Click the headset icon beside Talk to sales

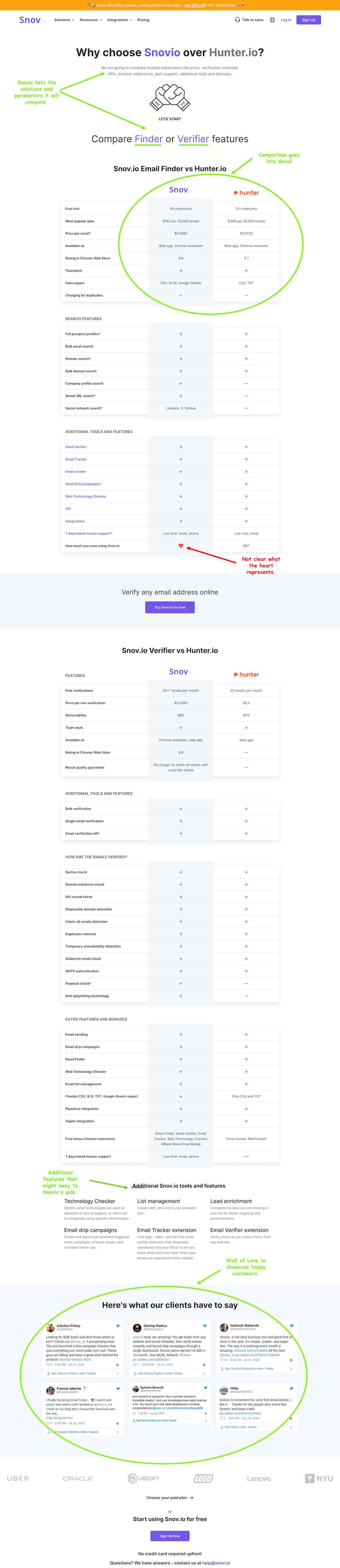click(237, 20)
